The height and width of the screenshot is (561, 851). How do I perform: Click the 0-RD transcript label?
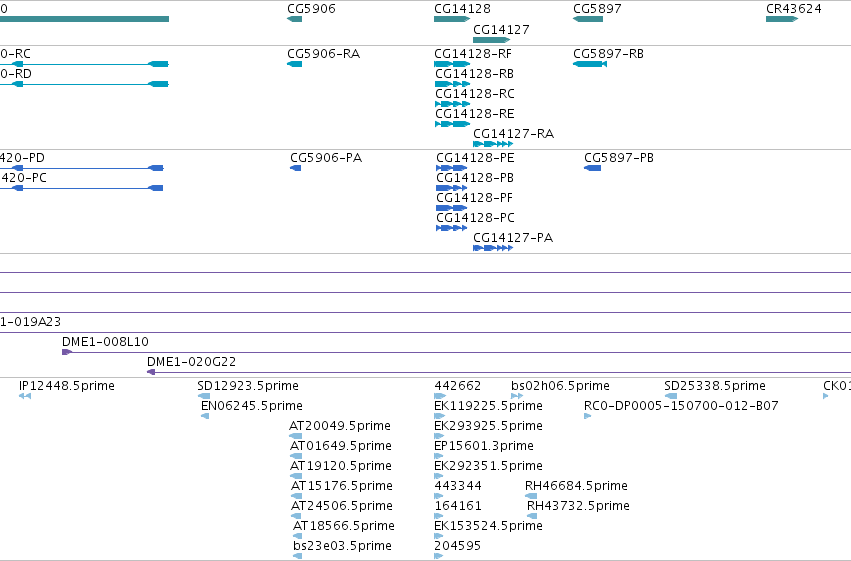click(16, 74)
